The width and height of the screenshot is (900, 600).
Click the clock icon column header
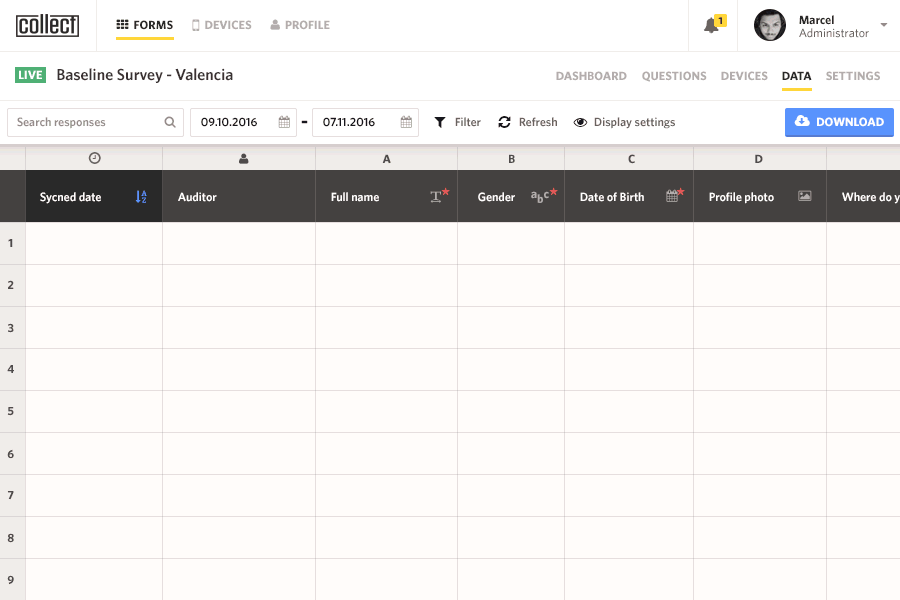(x=94, y=158)
